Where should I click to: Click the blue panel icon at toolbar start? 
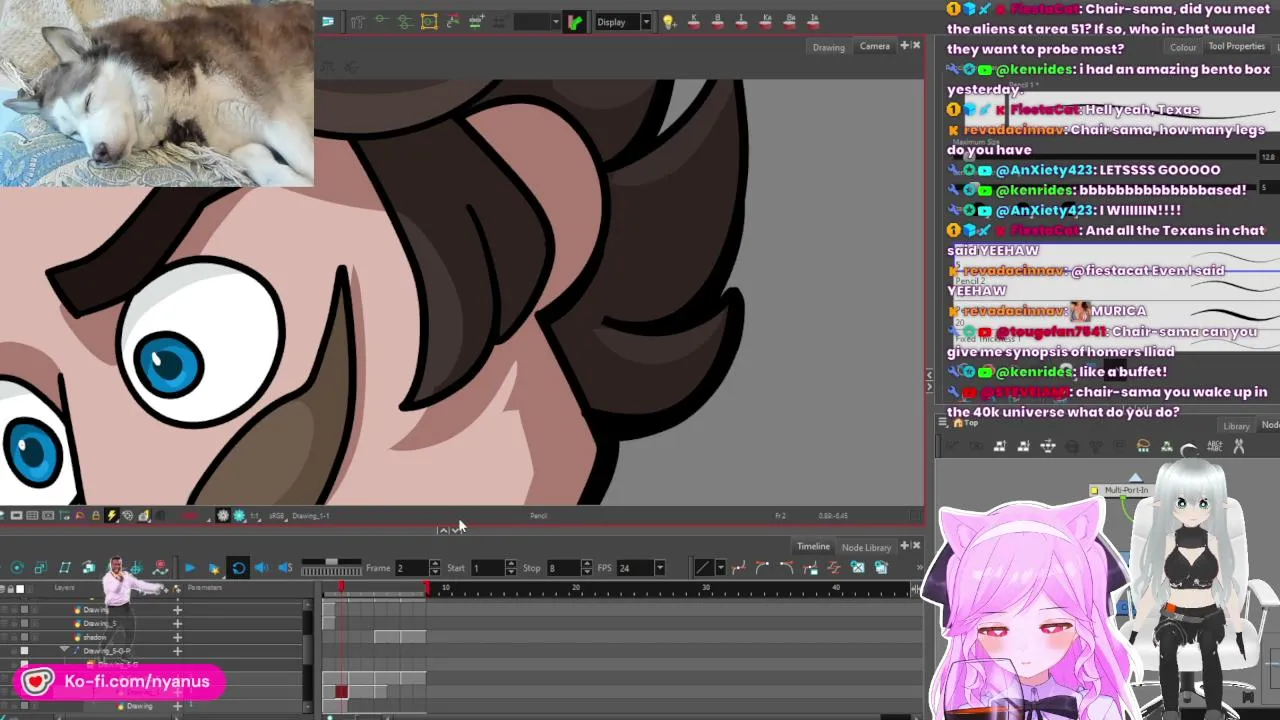(x=328, y=21)
